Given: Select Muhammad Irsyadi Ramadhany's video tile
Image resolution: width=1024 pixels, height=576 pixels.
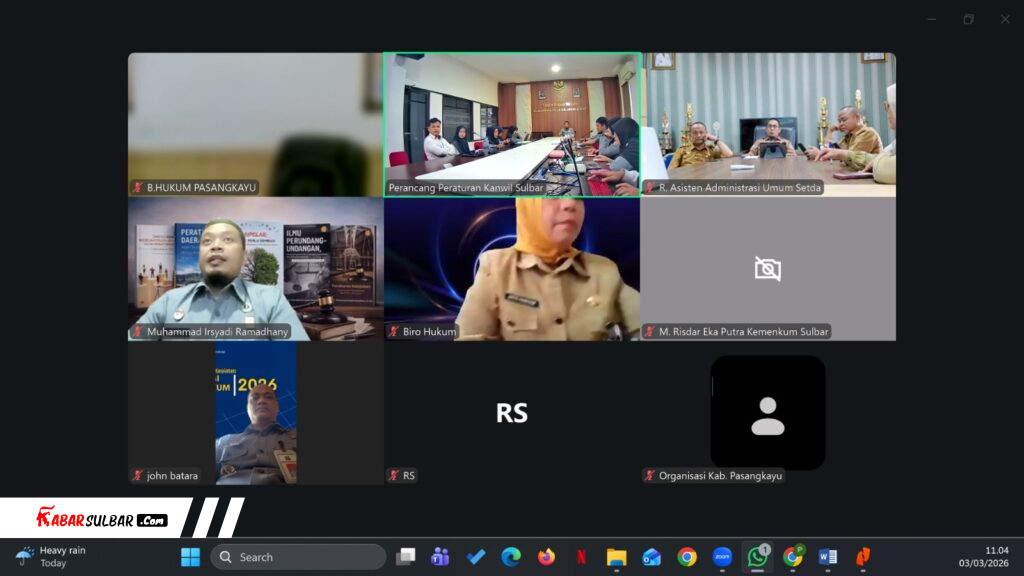Looking at the screenshot, I should click(x=255, y=268).
